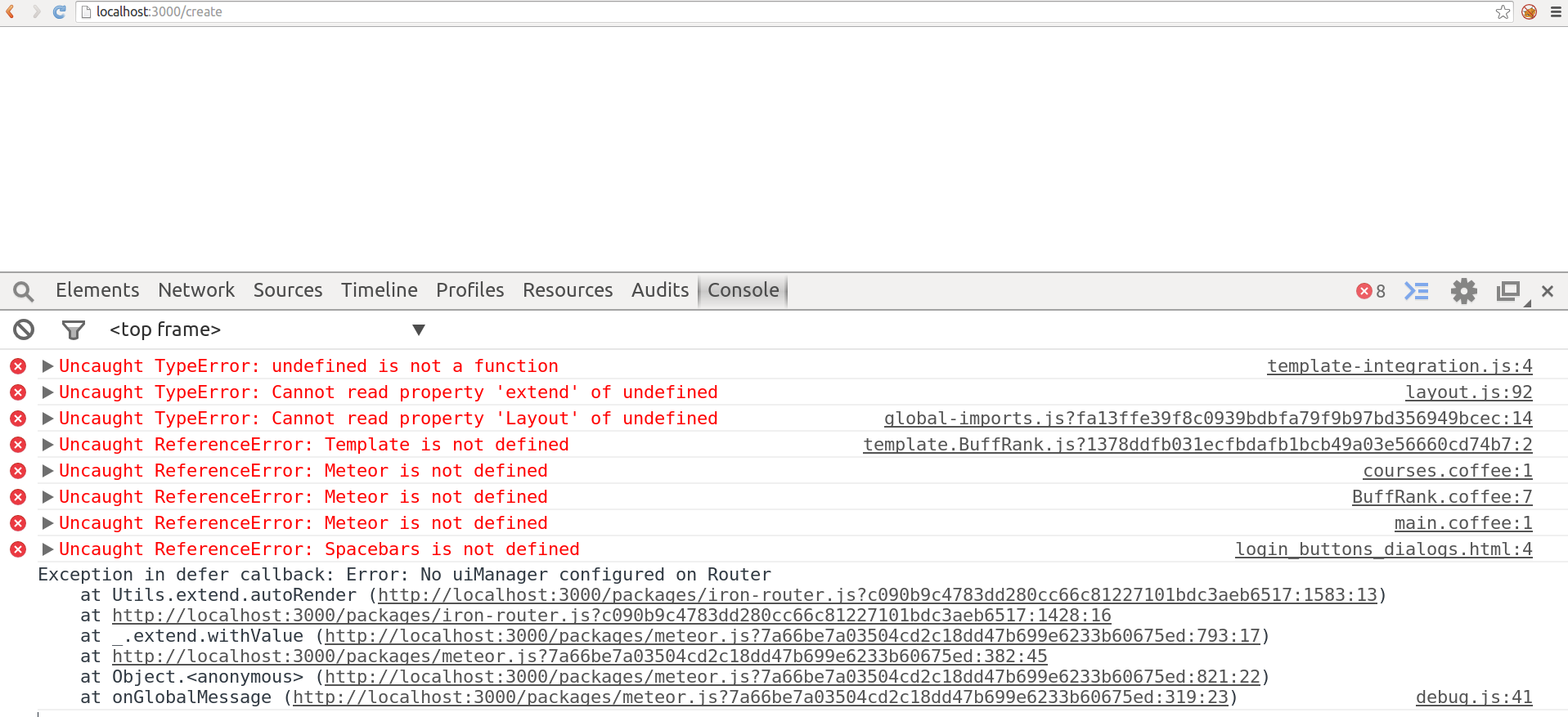Switch to the Network tab

(196, 290)
